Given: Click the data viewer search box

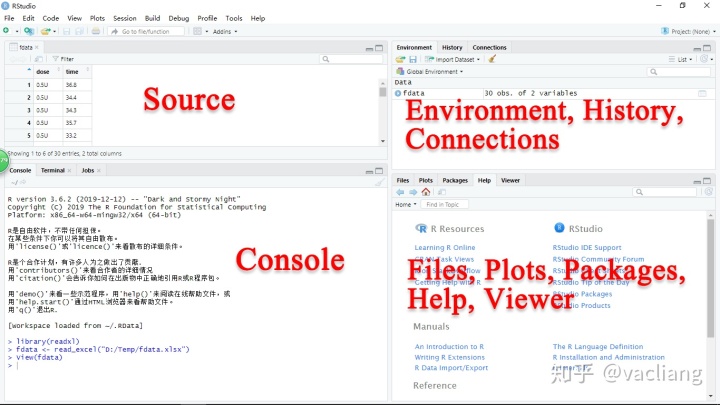Looking at the screenshot, I should (351, 59).
